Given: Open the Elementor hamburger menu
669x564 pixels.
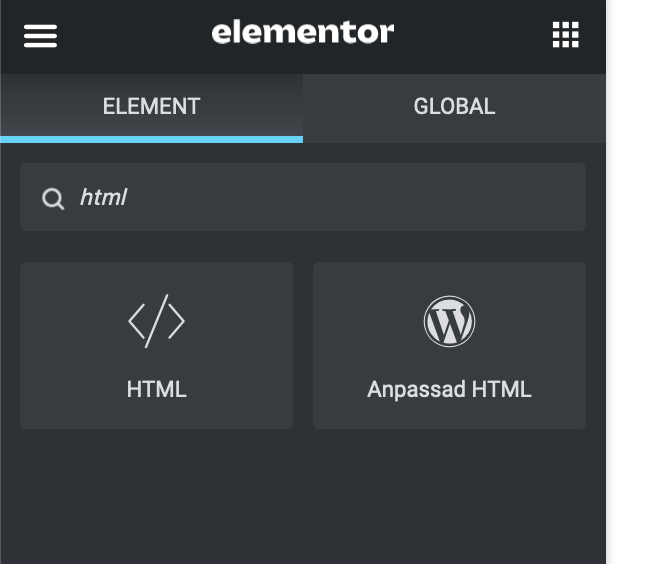Looking at the screenshot, I should pos(40,36).
